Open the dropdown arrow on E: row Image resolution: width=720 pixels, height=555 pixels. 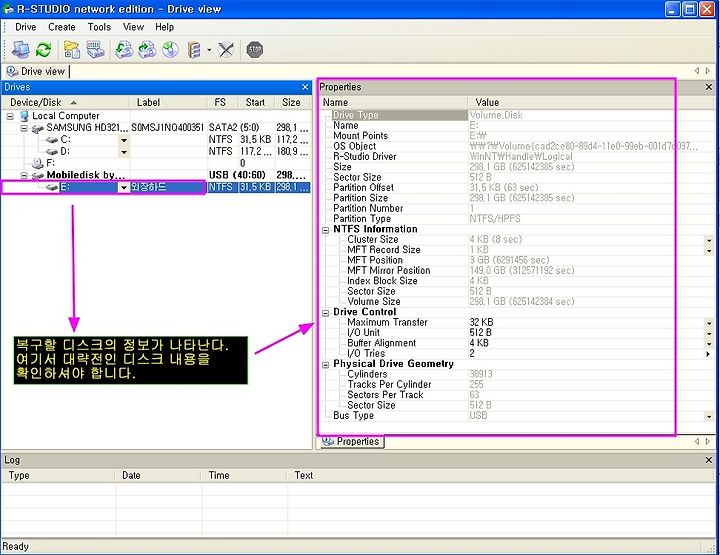pos(124,187)
